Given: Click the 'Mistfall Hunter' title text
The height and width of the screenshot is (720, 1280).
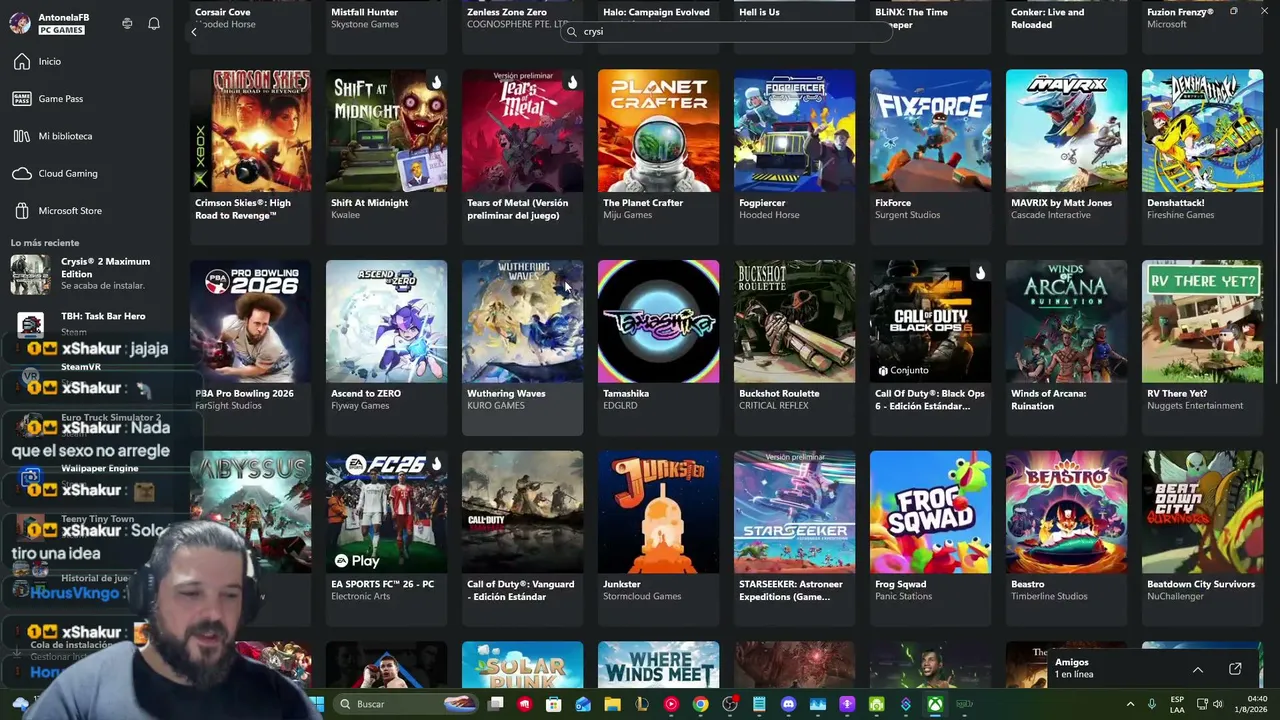Looking at the screenshot, I should (365, 13).
